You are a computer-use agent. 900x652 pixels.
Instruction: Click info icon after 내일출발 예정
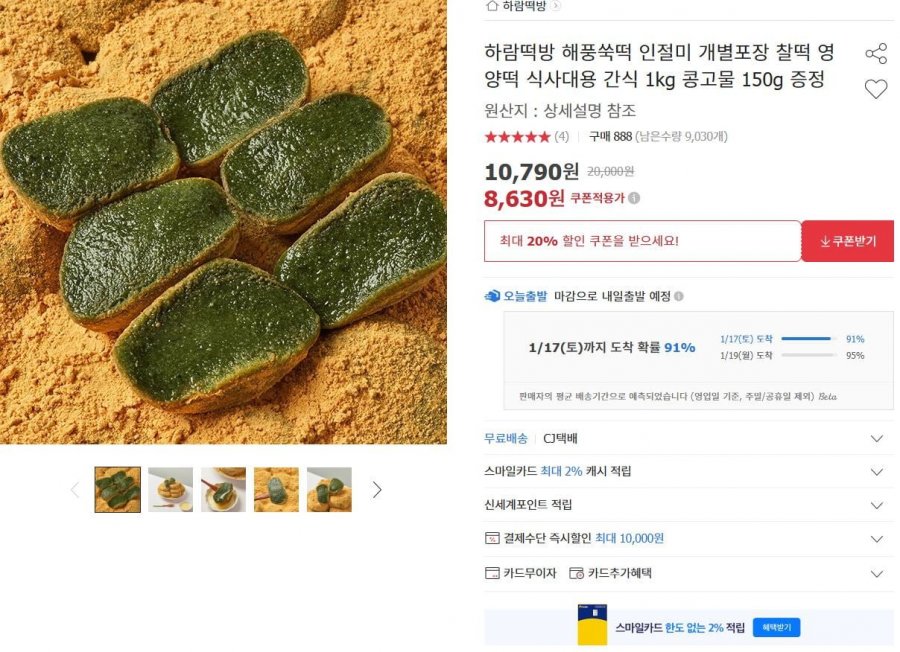(x=679, y=296)
